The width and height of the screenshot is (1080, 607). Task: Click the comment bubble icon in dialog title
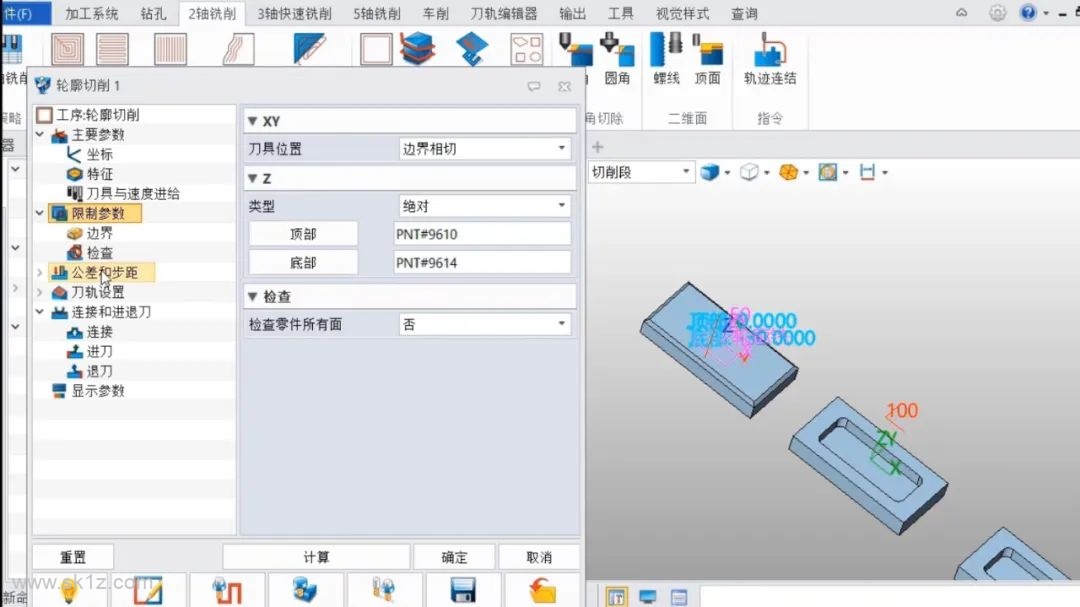[x=534, y=86]
